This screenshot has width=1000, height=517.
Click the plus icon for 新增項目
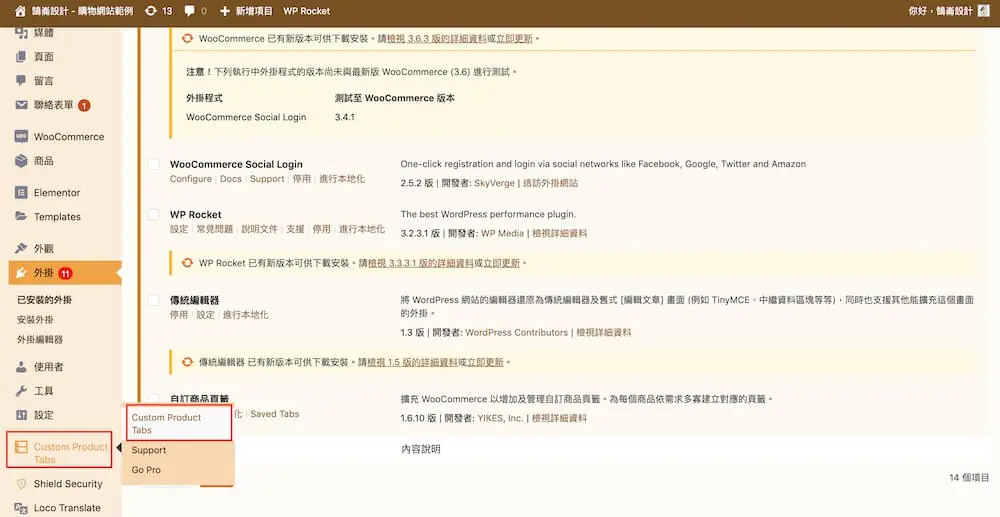(224, 11)
